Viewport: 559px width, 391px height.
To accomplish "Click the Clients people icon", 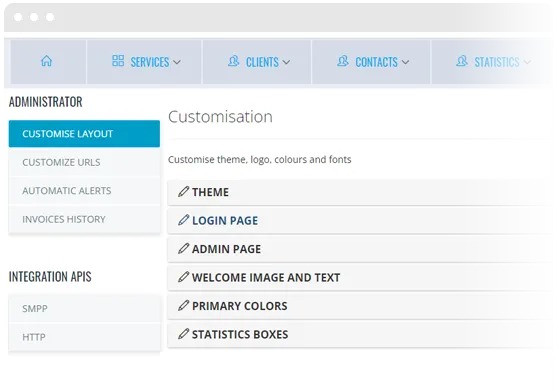I will click(234, 61).
